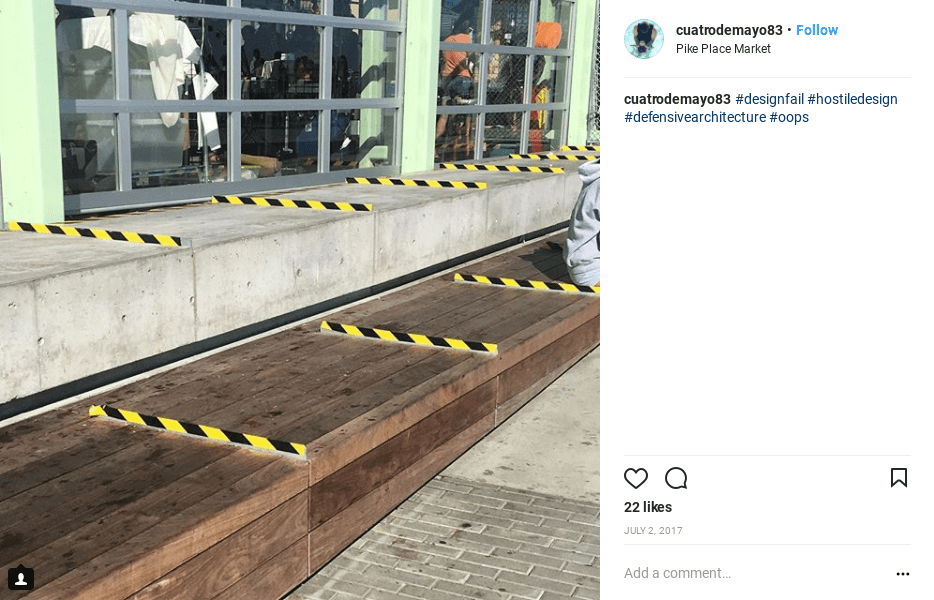Show tagged people via photo corner icon
The image size is (934, 600).
[x=20, y=578]
